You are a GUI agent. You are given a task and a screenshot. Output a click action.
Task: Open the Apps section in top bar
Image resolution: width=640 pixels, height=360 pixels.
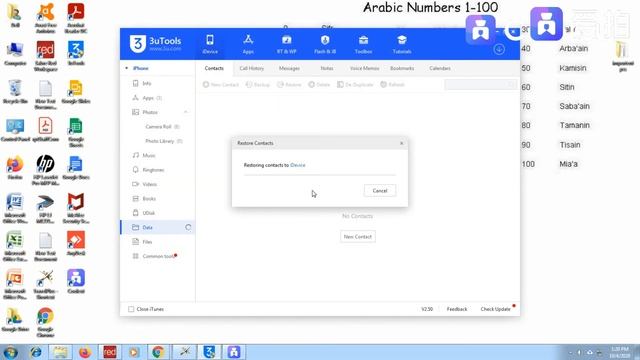pyautogui.click(x=248, y=44)
